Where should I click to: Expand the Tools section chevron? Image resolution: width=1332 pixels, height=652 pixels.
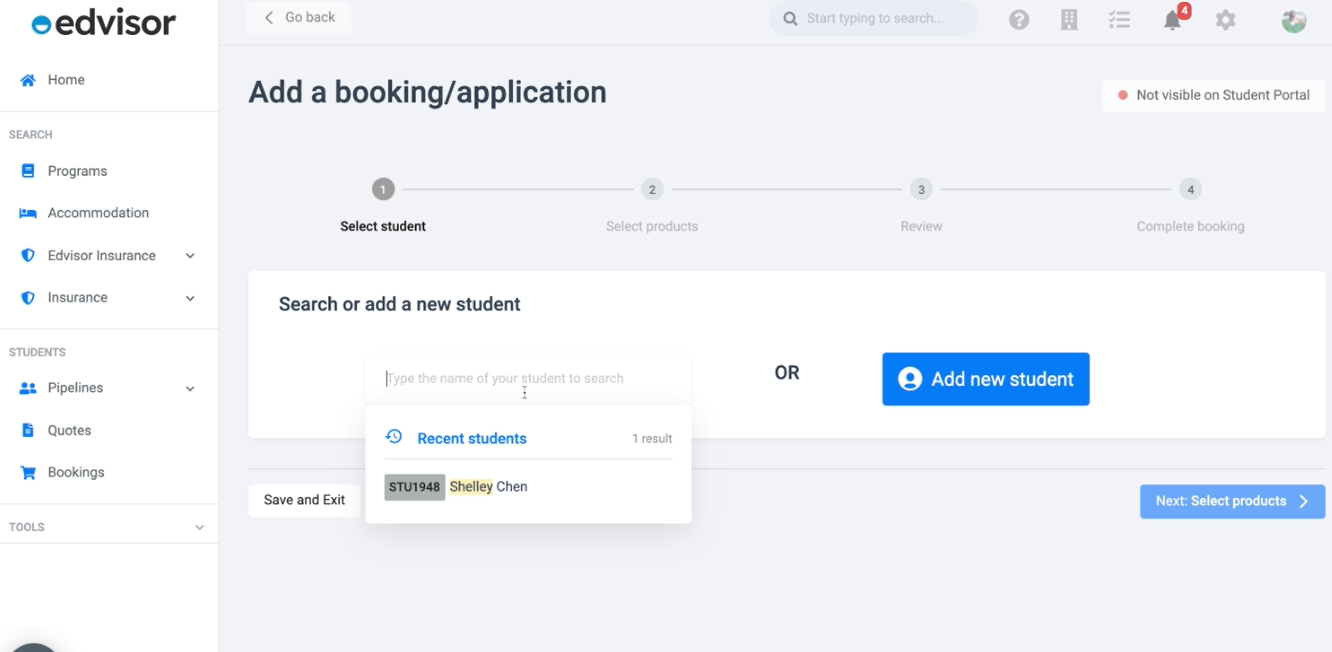click(x=199, y=527)
